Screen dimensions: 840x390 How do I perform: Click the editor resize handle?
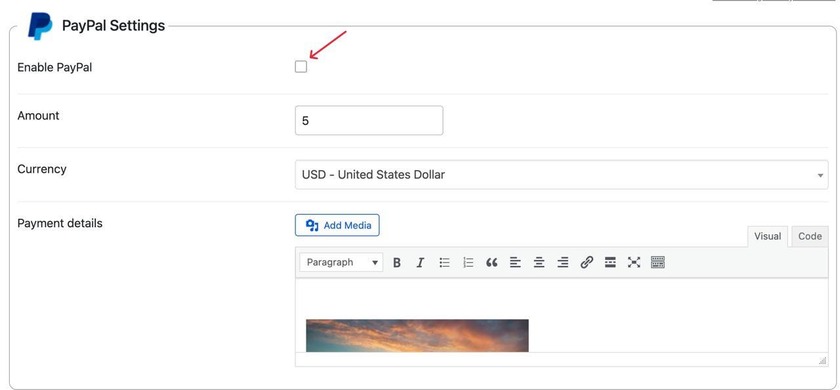[822, 361]
